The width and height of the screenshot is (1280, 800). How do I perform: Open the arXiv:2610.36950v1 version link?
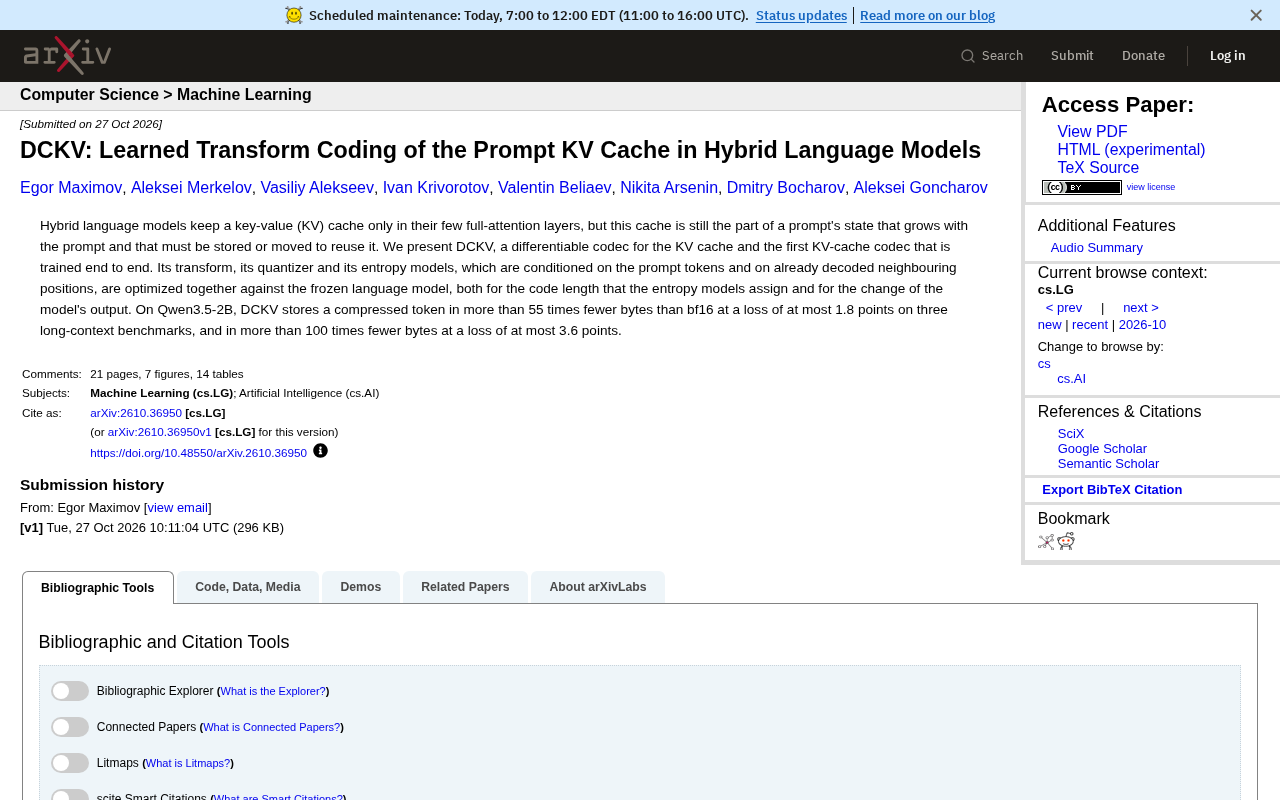(160, 432)
